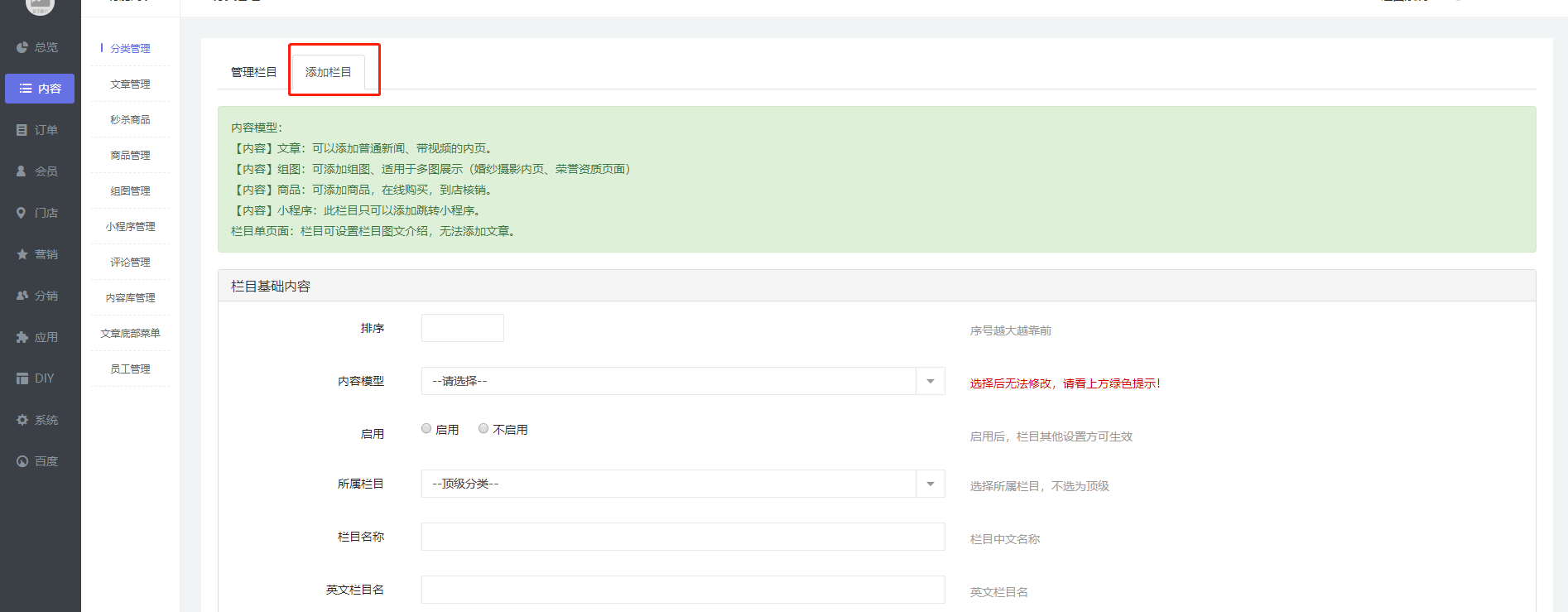Viewport: 1568px width, 612px height.
Task: Open 商品管理 submenu item
Action: [130, 156]
